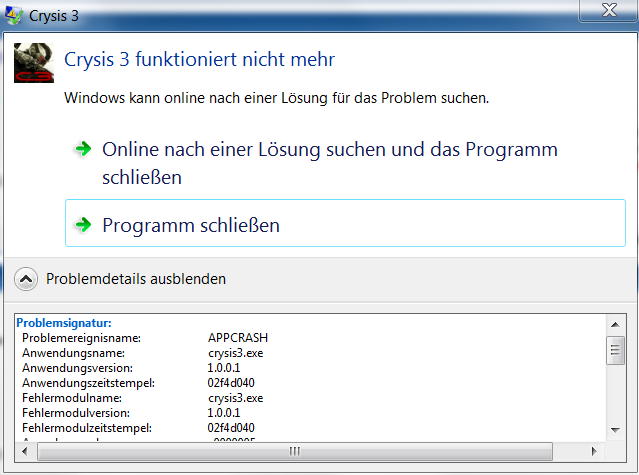Click the Anwendungszeitstempel: label
The width and height of the screenshot is (639, 475).
(88, 383)
